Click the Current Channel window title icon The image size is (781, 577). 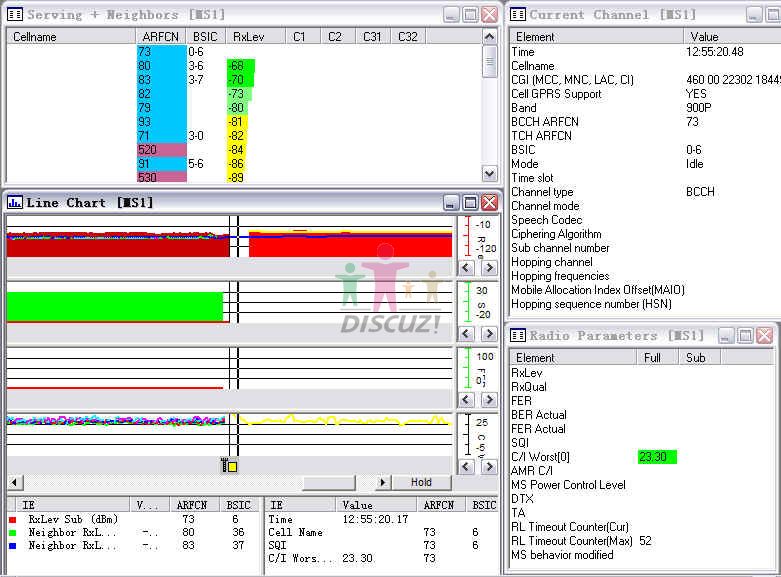point(518,15)
